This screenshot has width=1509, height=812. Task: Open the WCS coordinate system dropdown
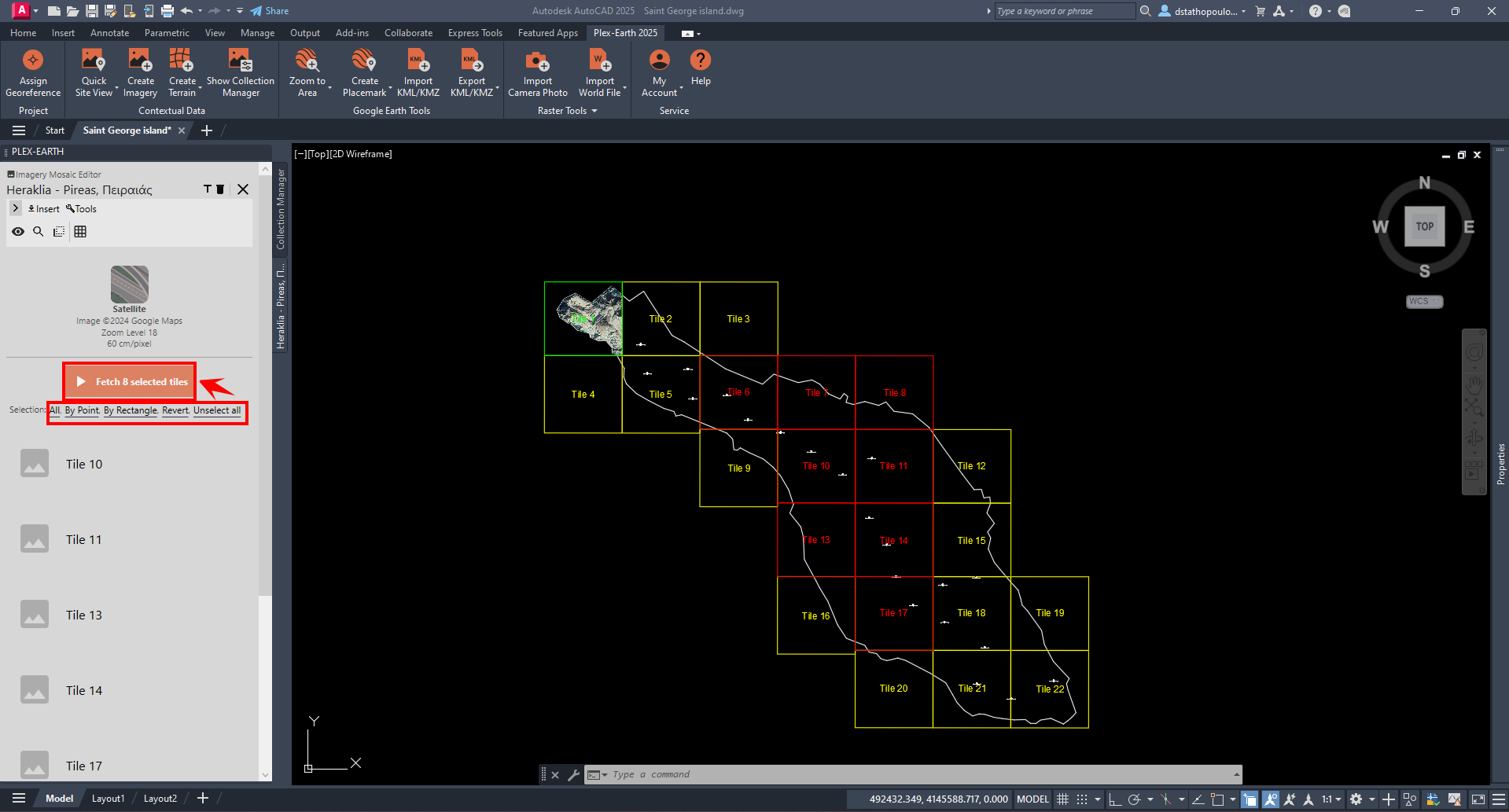click(1424, 302)
